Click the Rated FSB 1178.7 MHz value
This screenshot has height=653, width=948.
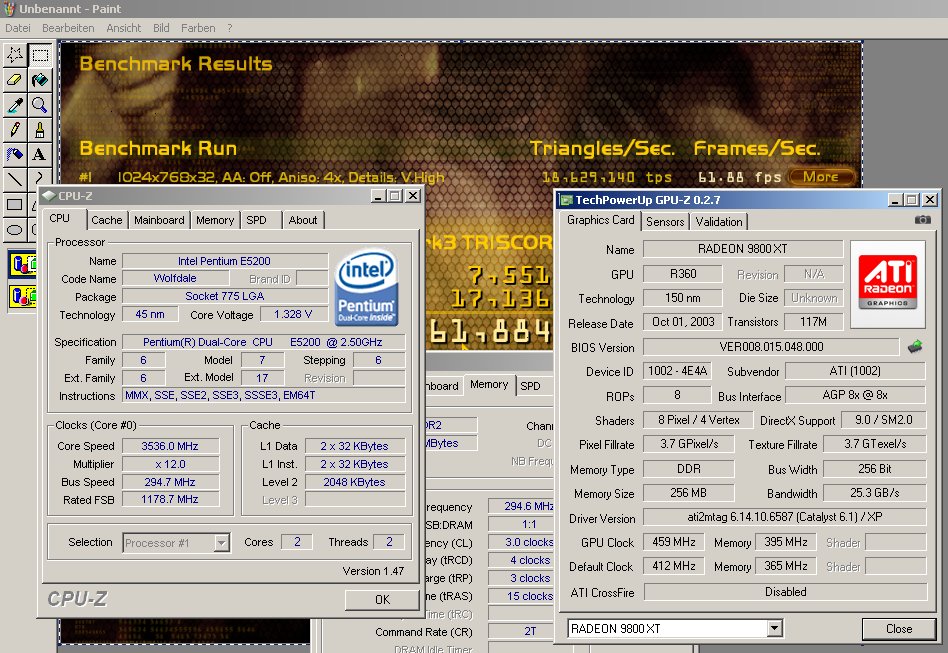click(x=170, y=499)
